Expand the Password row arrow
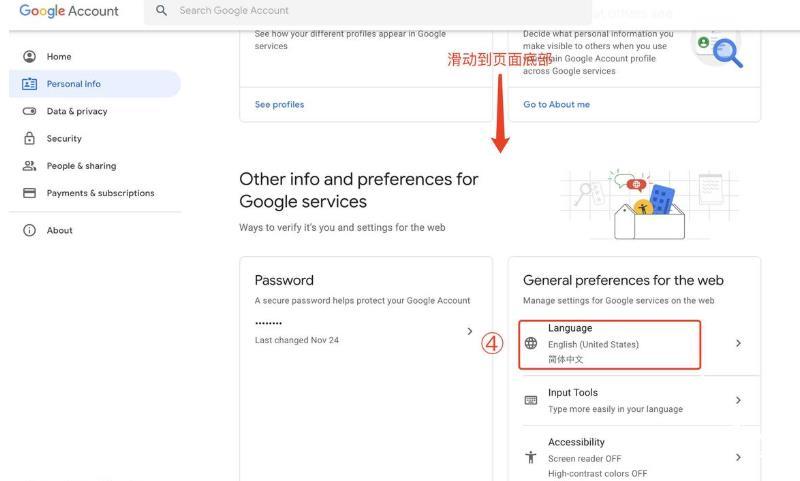The width and height of the screenshot is (800, 481). pos(470,331)
